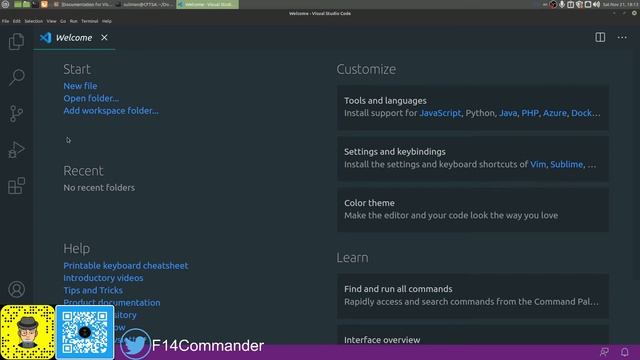Open Find and run all commands card

coord(473,296)
